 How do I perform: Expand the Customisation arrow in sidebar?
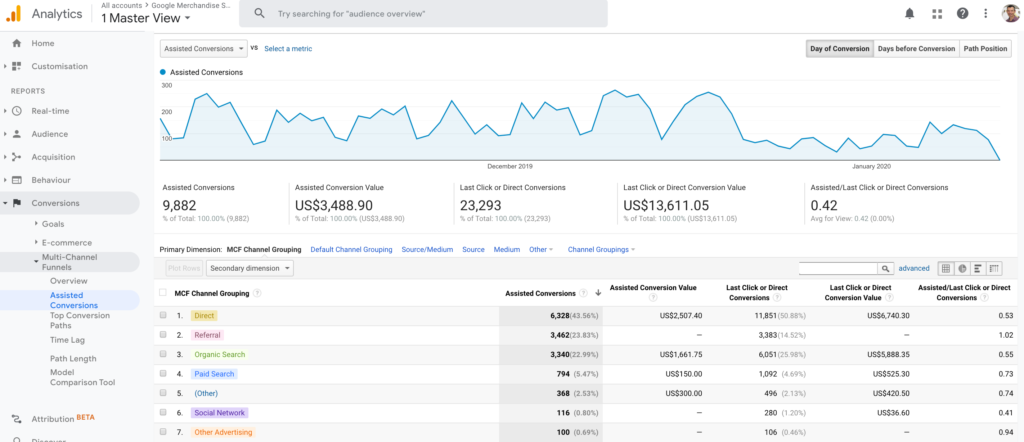[5, 66]
